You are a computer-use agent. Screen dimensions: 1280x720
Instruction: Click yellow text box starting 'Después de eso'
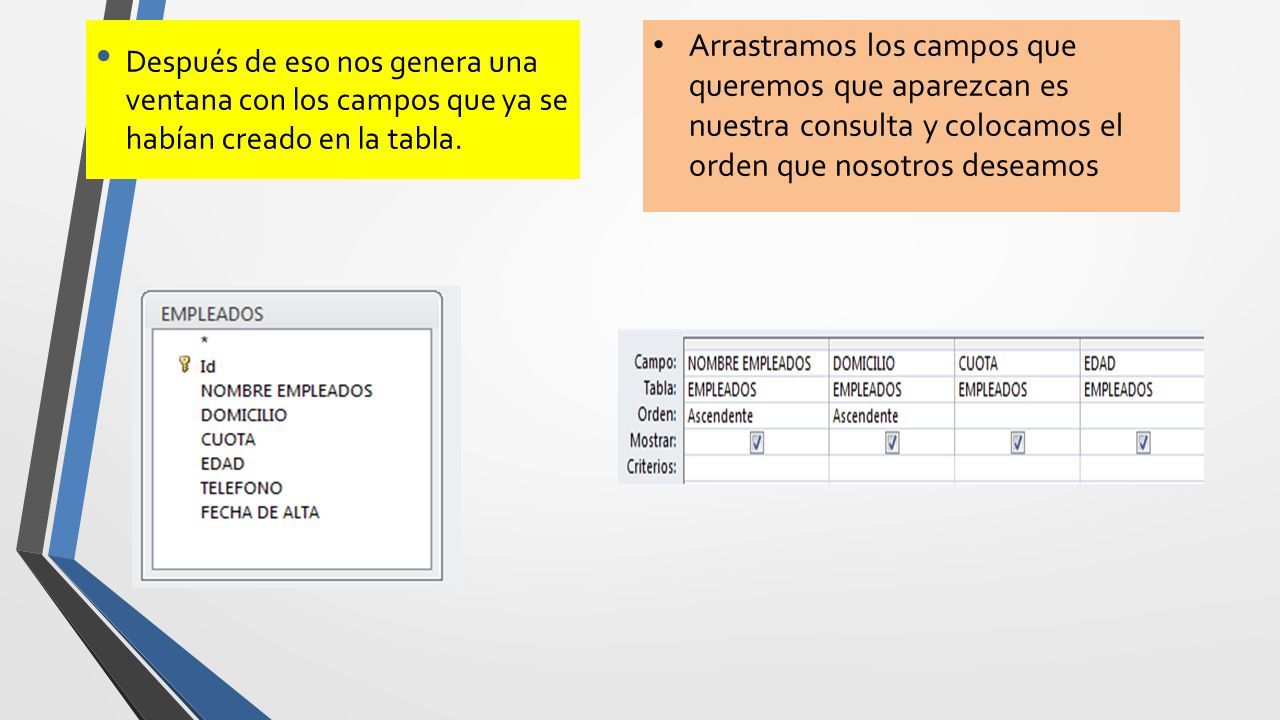click(x=333, y=100)
